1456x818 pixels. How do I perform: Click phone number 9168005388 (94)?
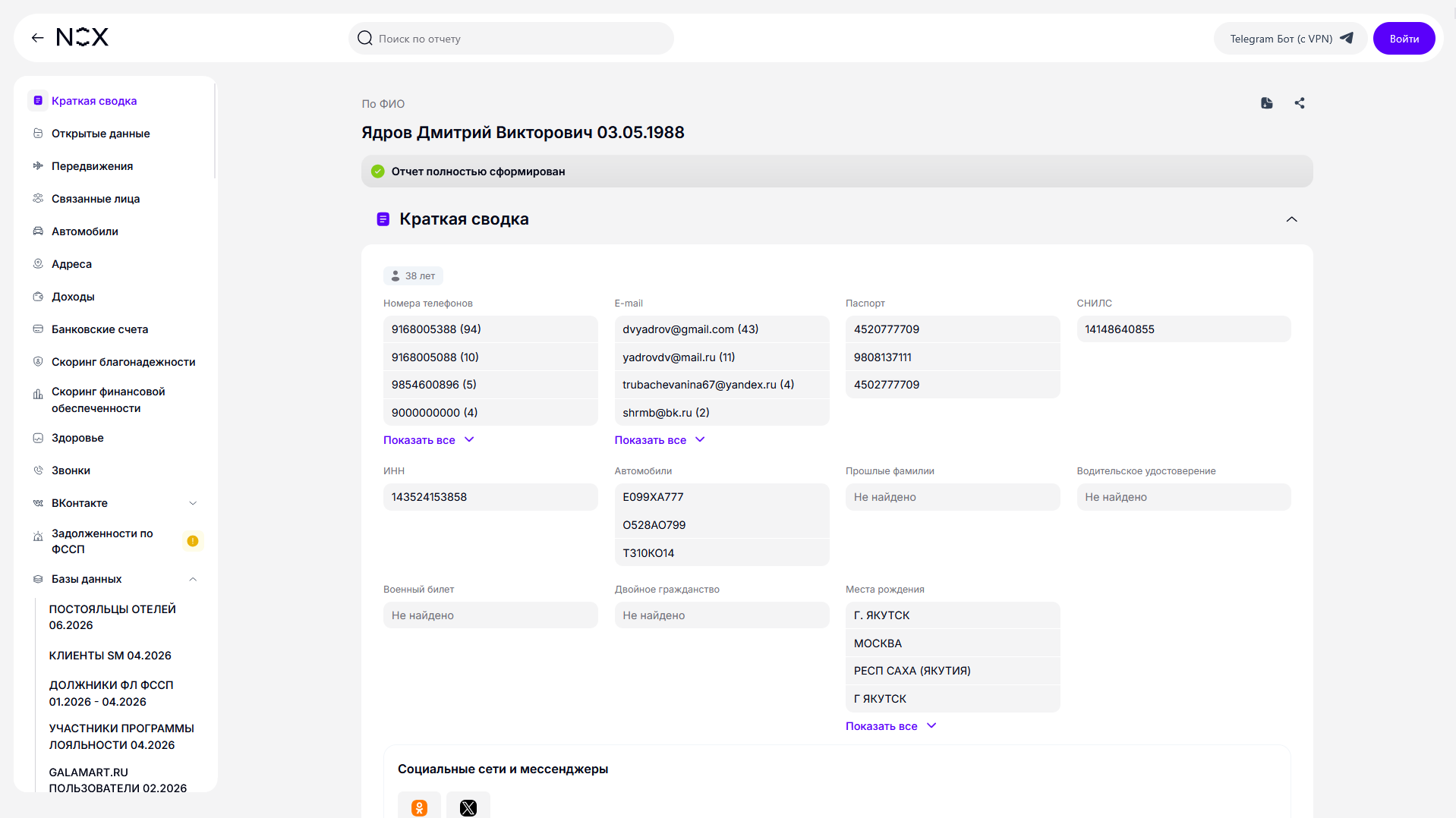pyautogui.click(x=490, y=329)
